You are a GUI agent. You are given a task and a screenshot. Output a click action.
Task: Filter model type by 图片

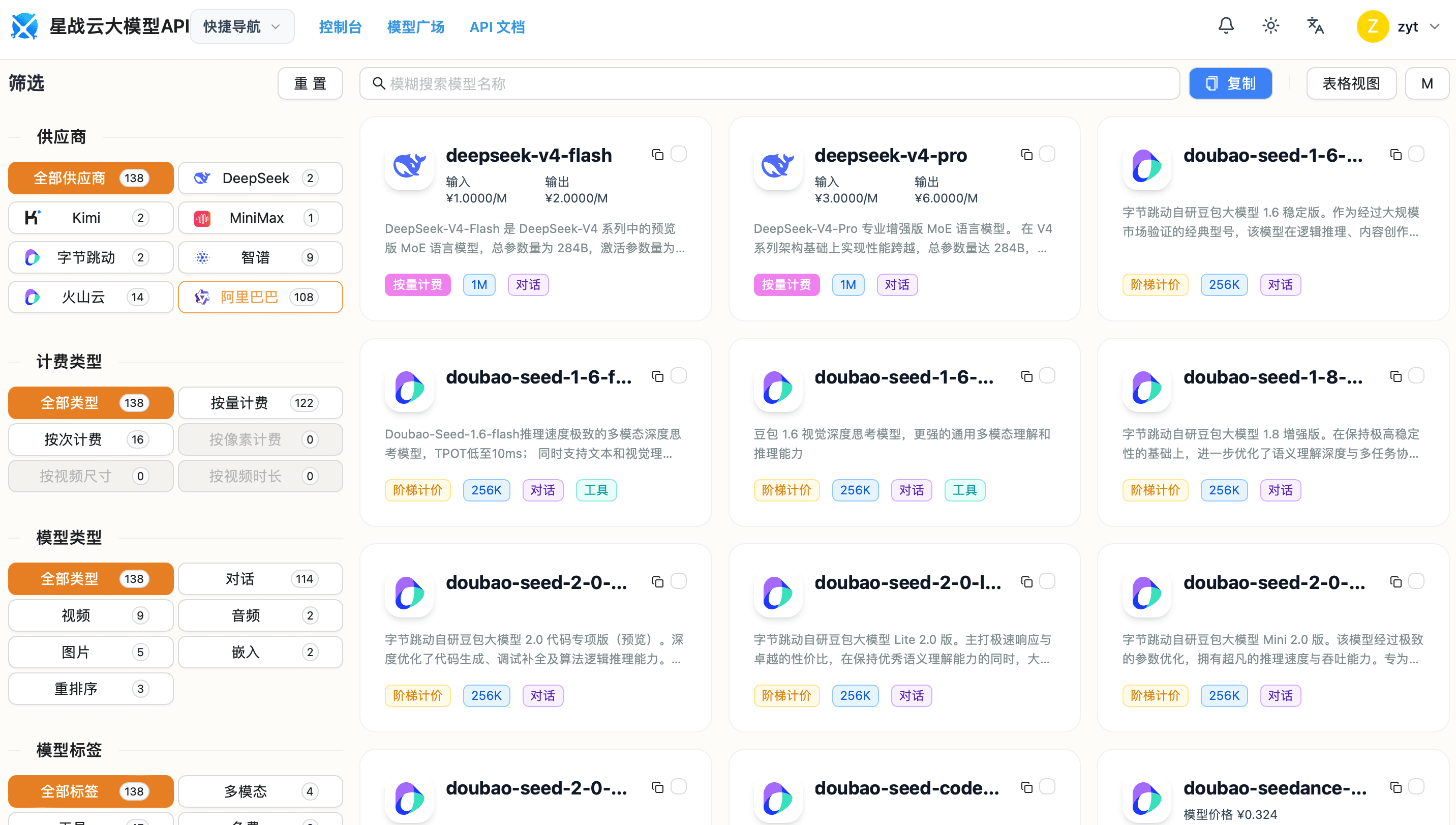pos(90,652)
